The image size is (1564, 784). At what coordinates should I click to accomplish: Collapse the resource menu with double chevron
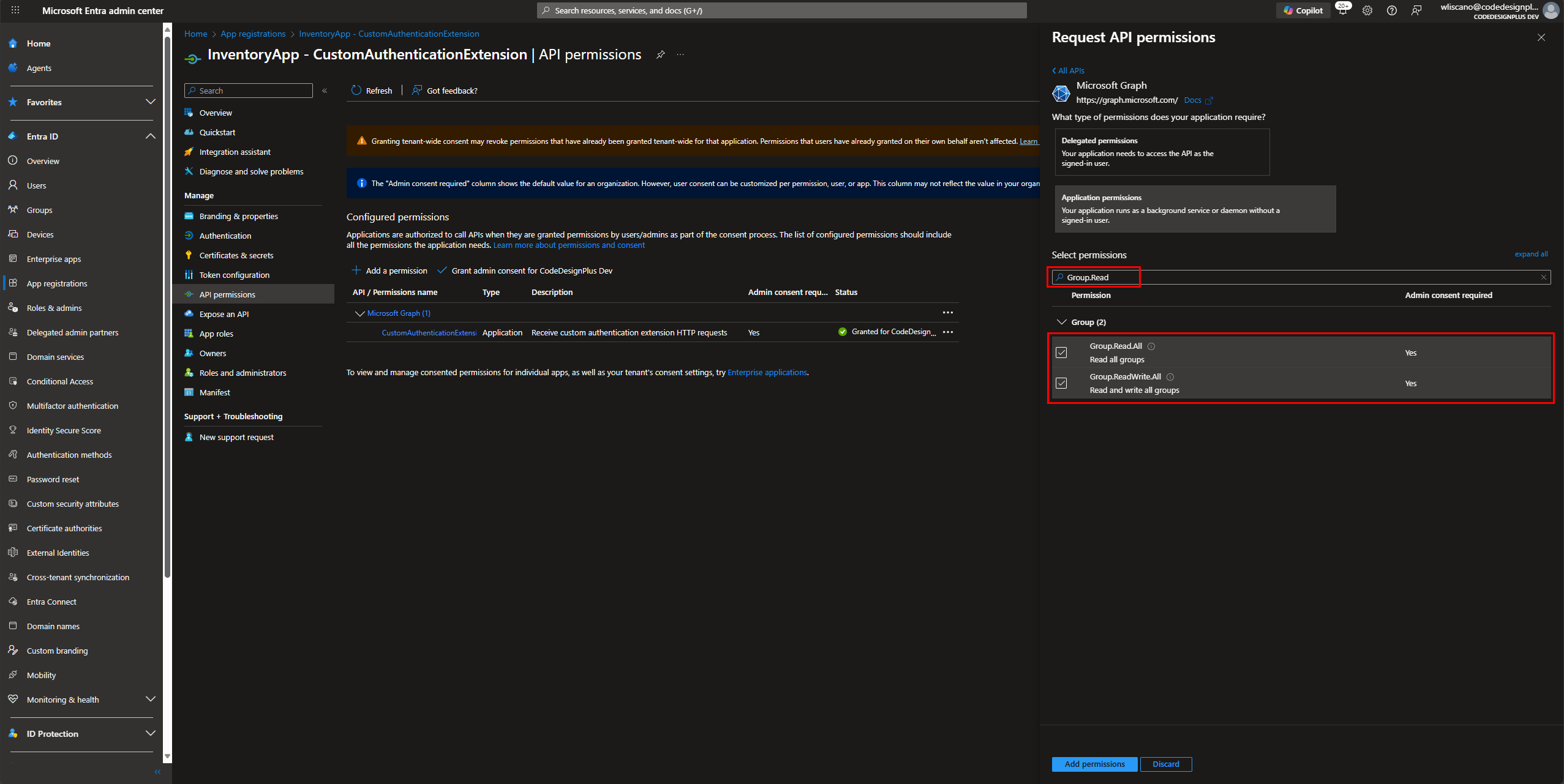pyautogui.click(x=325, y=91)
